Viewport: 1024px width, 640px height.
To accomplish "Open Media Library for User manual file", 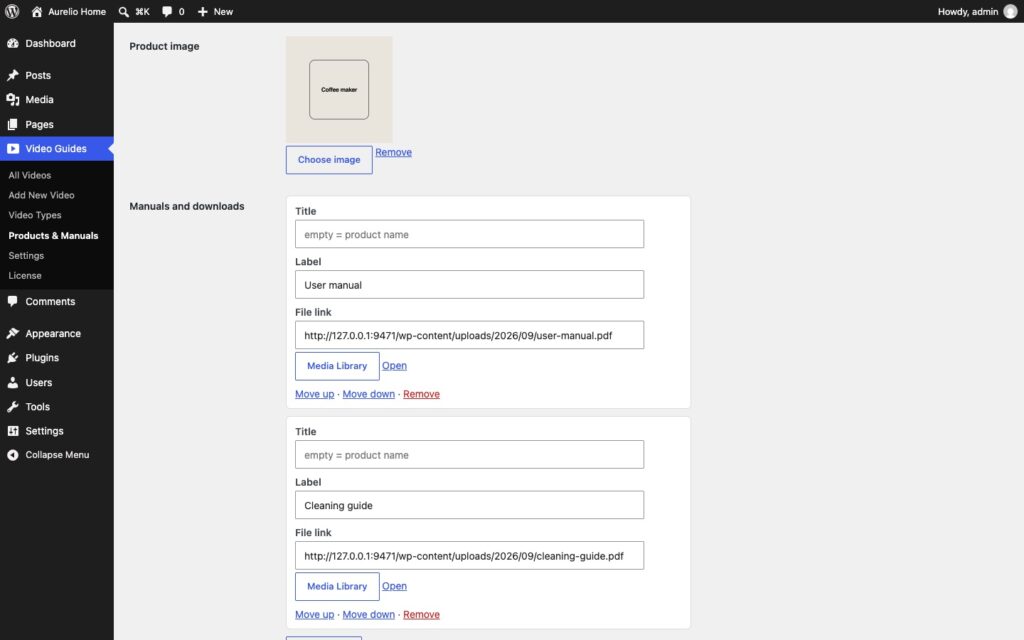I will coord(337,366).
